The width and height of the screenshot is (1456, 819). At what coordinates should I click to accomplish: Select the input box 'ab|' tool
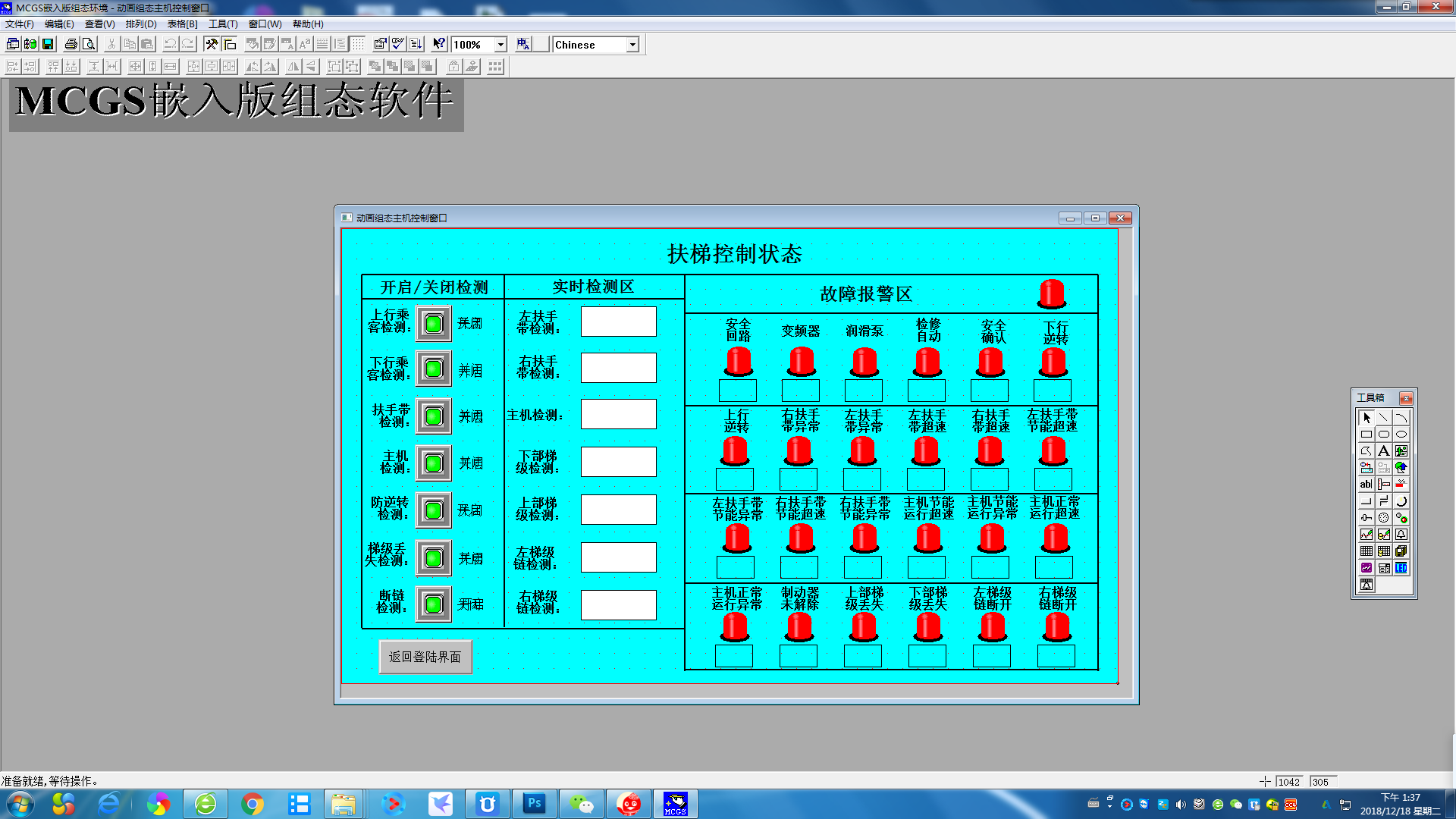1366,485
